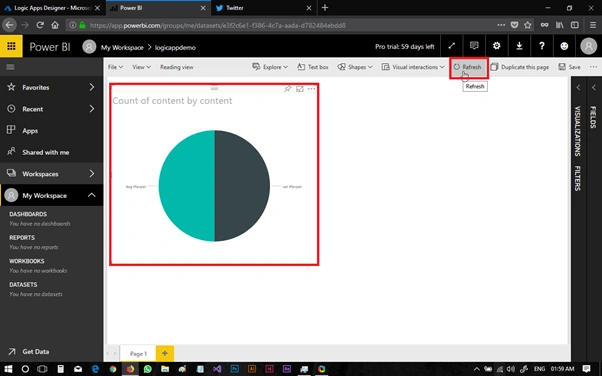Switch to the Logic Apps Designer browser tab
This screenshot has height=376, width=602.
53,8
